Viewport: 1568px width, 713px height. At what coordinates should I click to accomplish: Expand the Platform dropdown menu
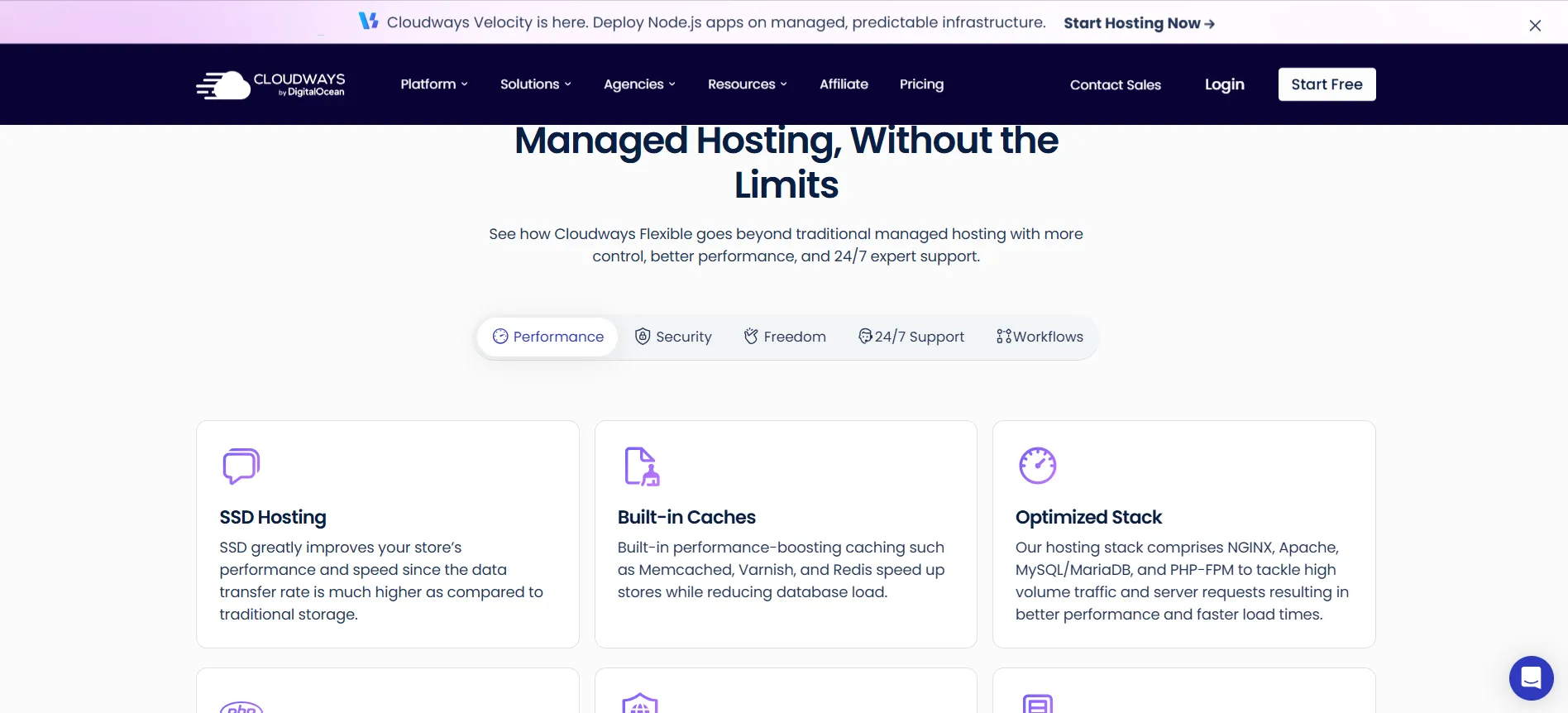(434, 84)
